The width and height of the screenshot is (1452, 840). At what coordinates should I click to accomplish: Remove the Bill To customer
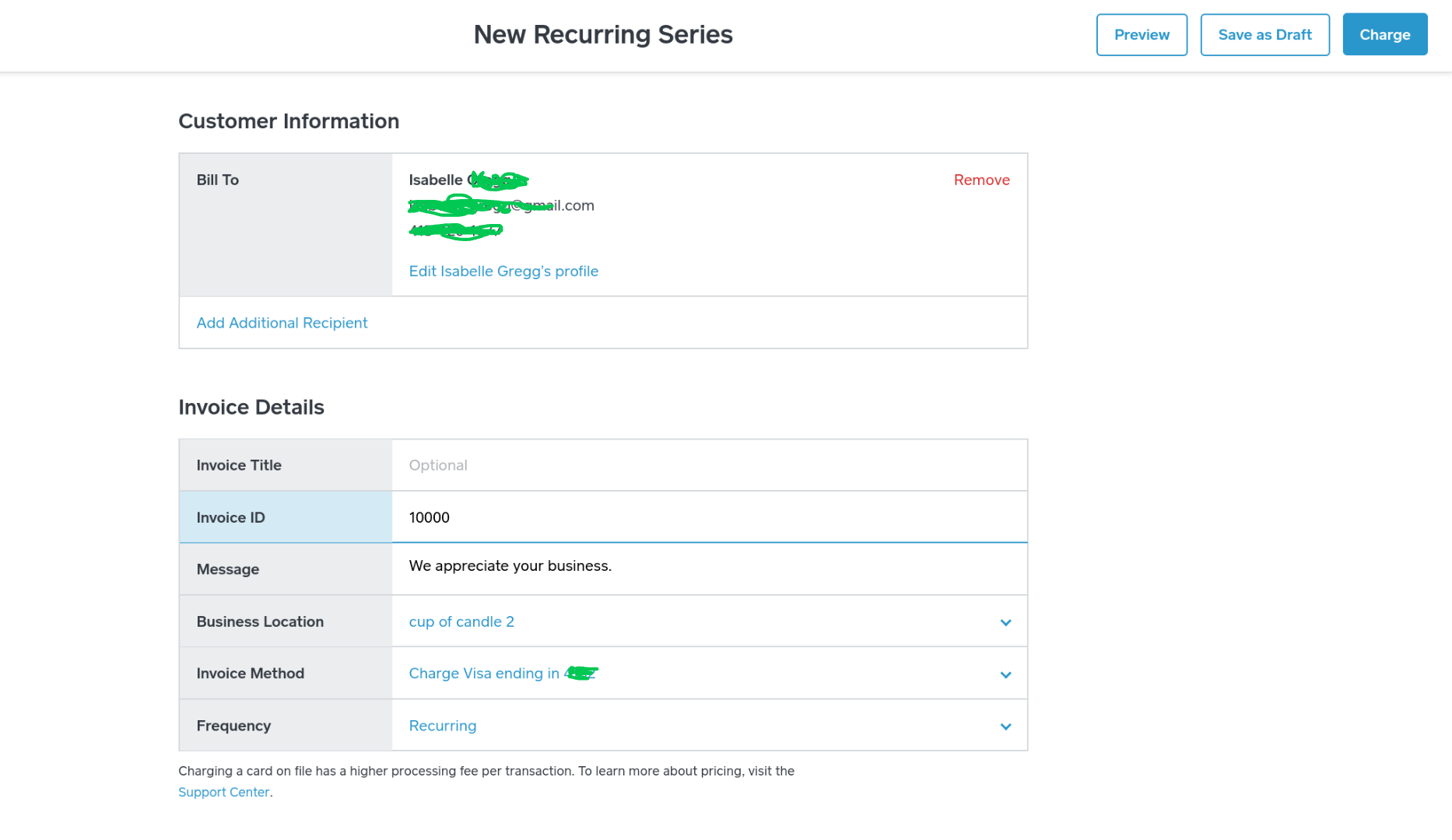pos(981,180)
